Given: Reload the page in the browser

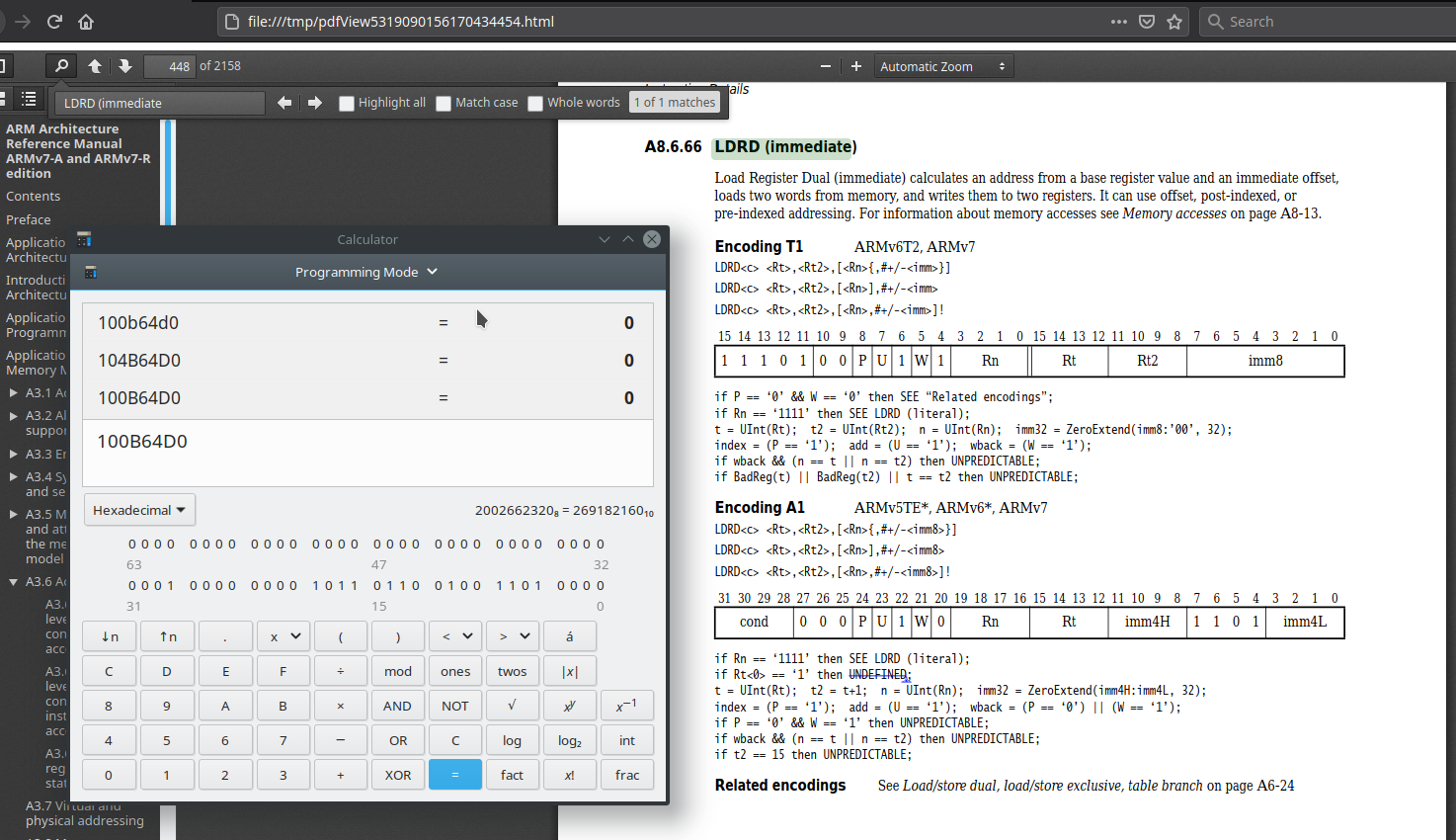Looking at the screenshot, I should pyautogui.click(x=54, y=21).
